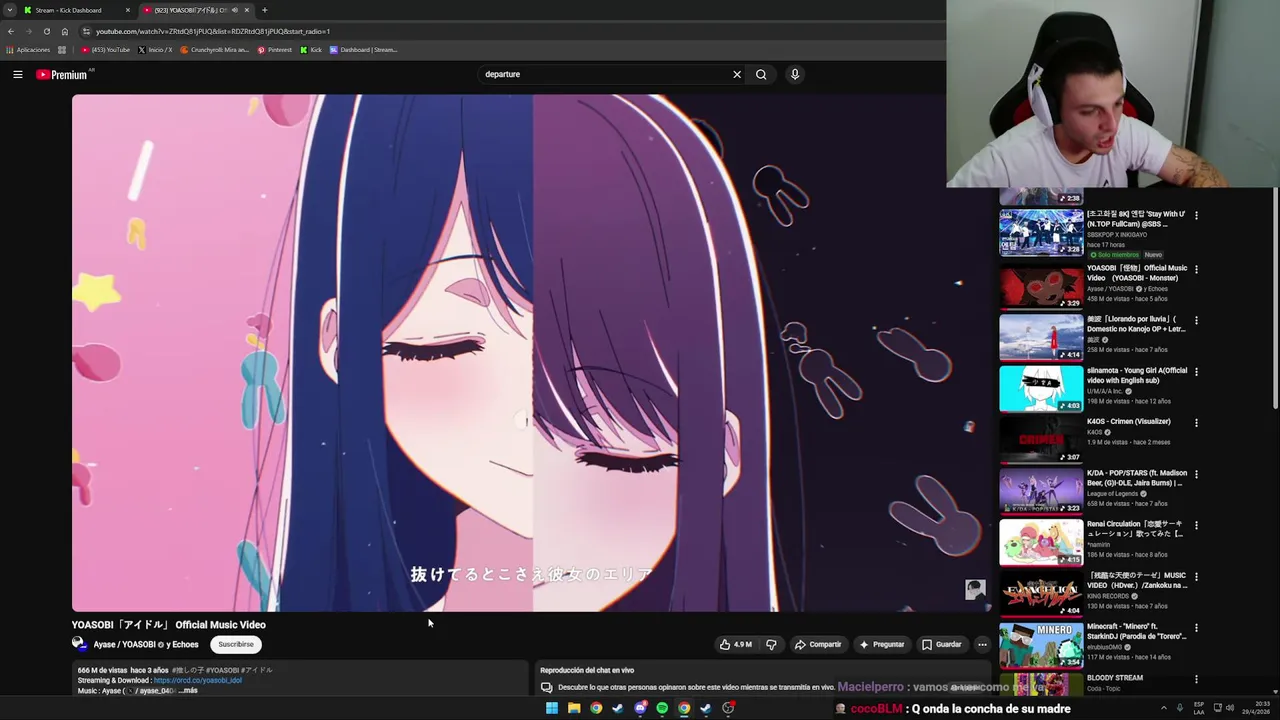Image resolution: width=1280 pixels, height=720 pixels.
Task: Share the video via Compartir
Action: coord(818,645)
